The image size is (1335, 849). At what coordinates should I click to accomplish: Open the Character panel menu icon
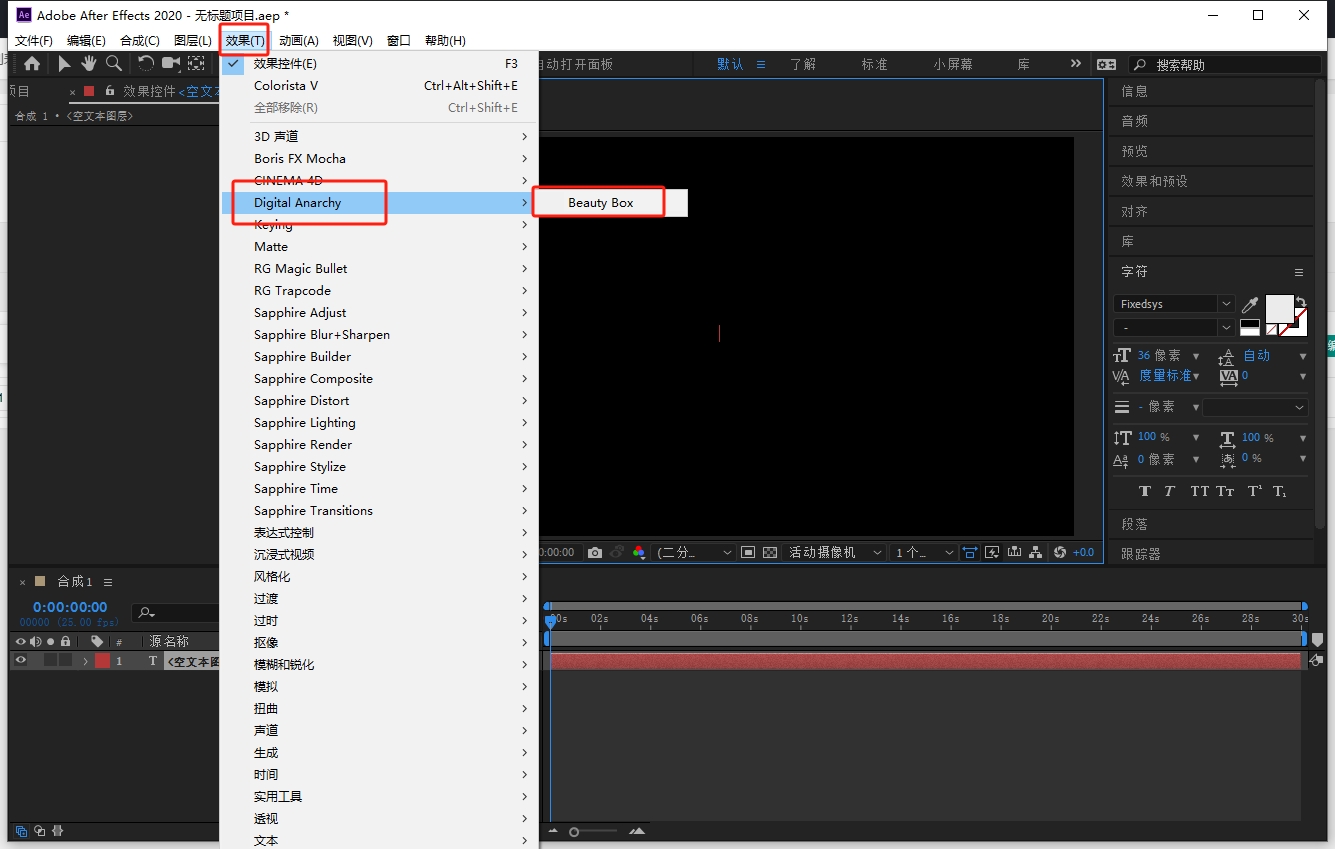[x=1299, y=272]
